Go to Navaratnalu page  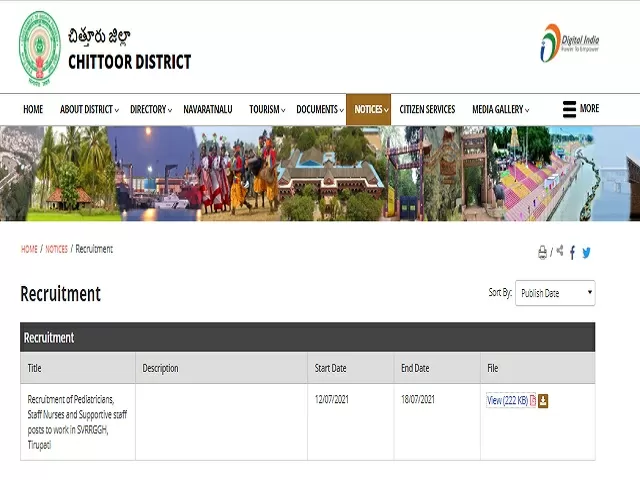pos(207,110)
